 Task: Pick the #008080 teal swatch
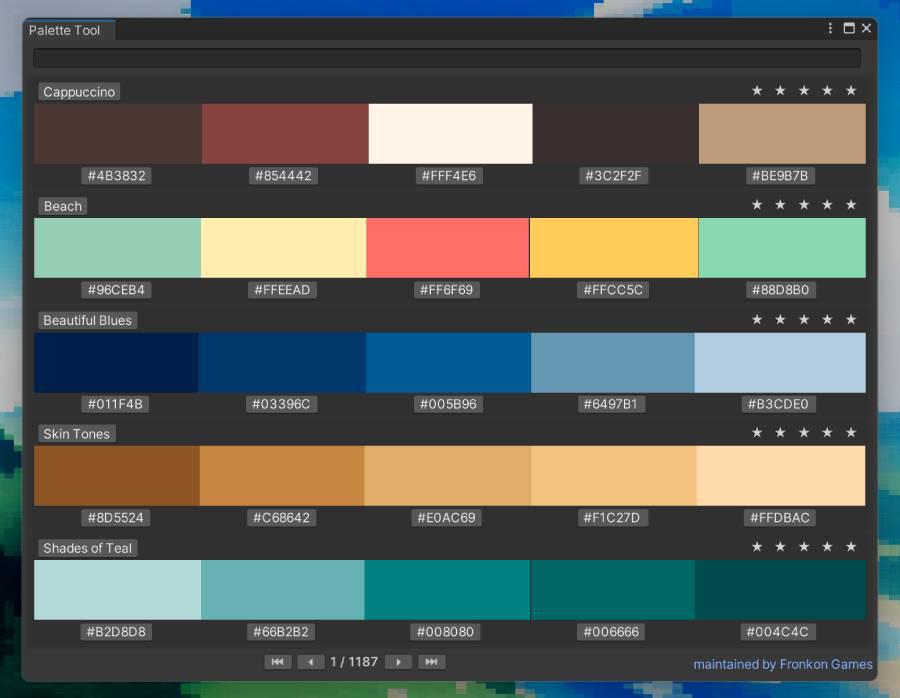[447, 590]
